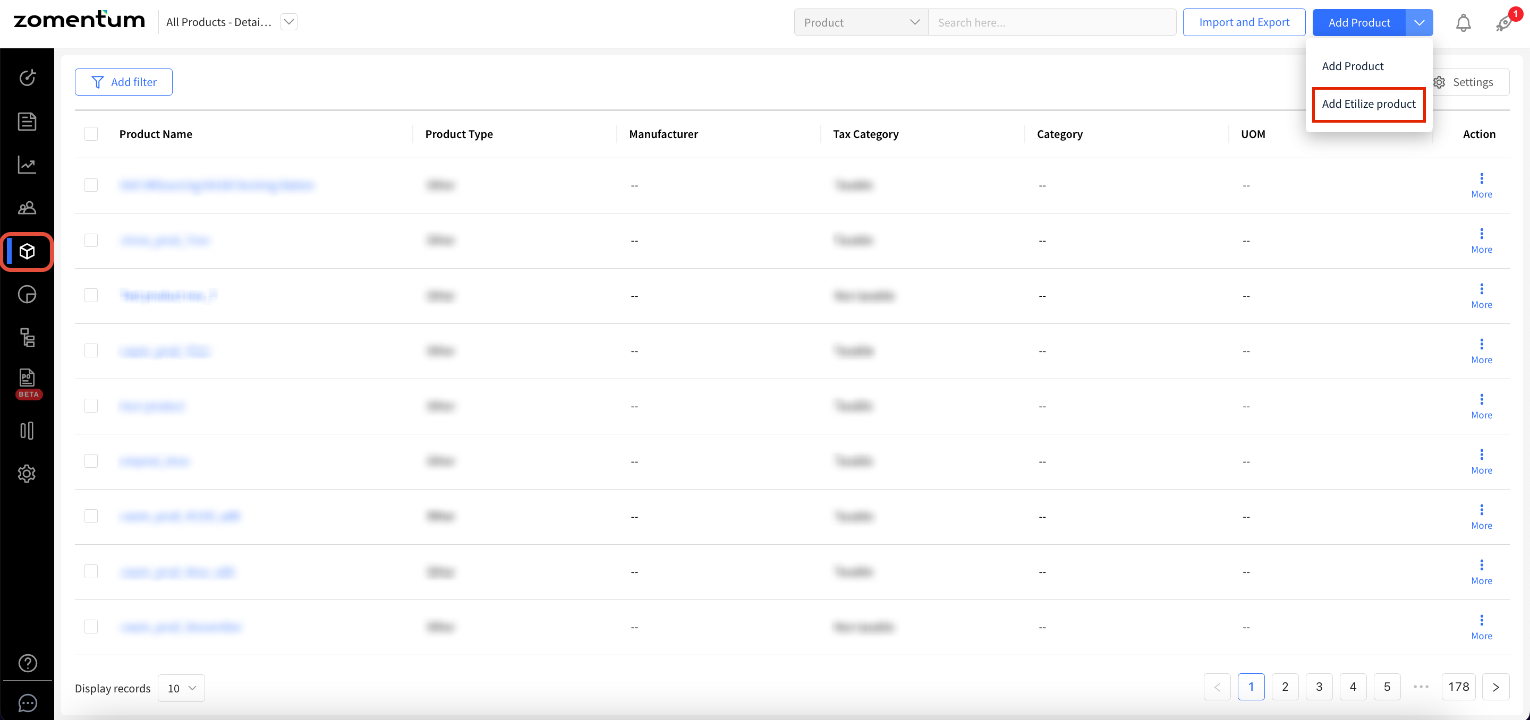Click the Category column header
The image size is (1530, 720).
1060,134
